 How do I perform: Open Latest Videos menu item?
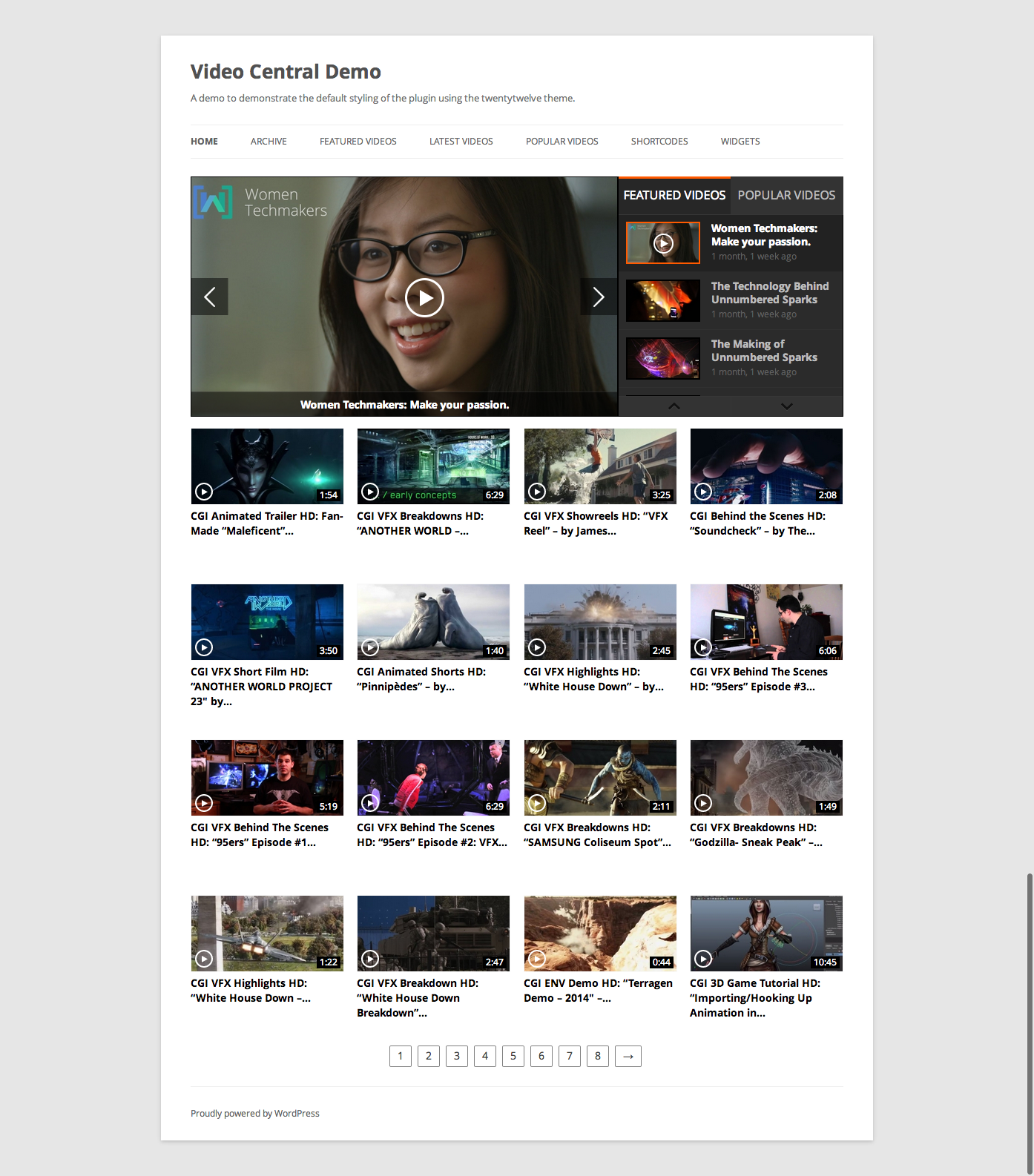(x=461, y=142)
